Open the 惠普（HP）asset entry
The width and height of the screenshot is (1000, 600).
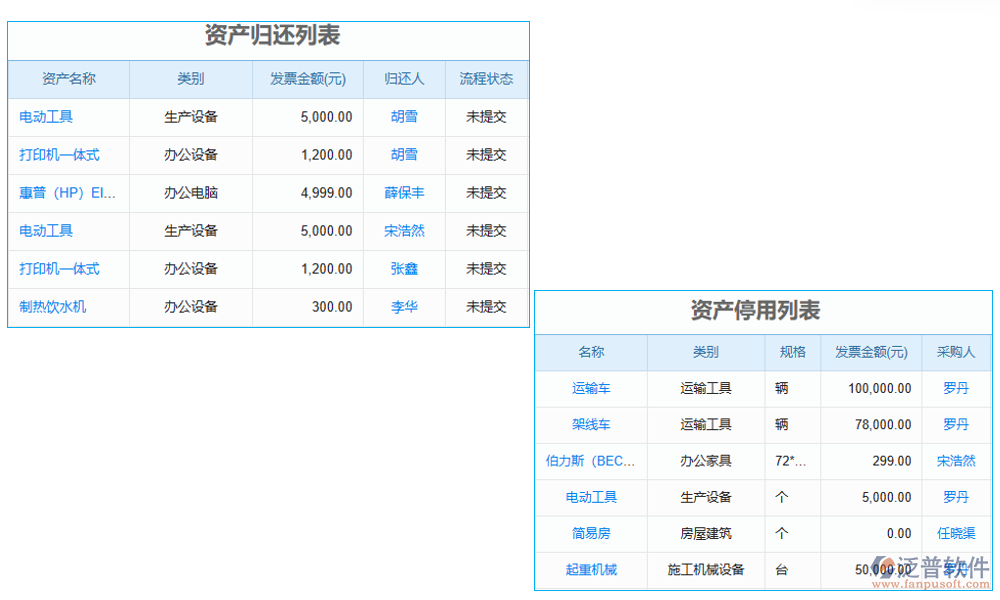(x=67, y=193)
